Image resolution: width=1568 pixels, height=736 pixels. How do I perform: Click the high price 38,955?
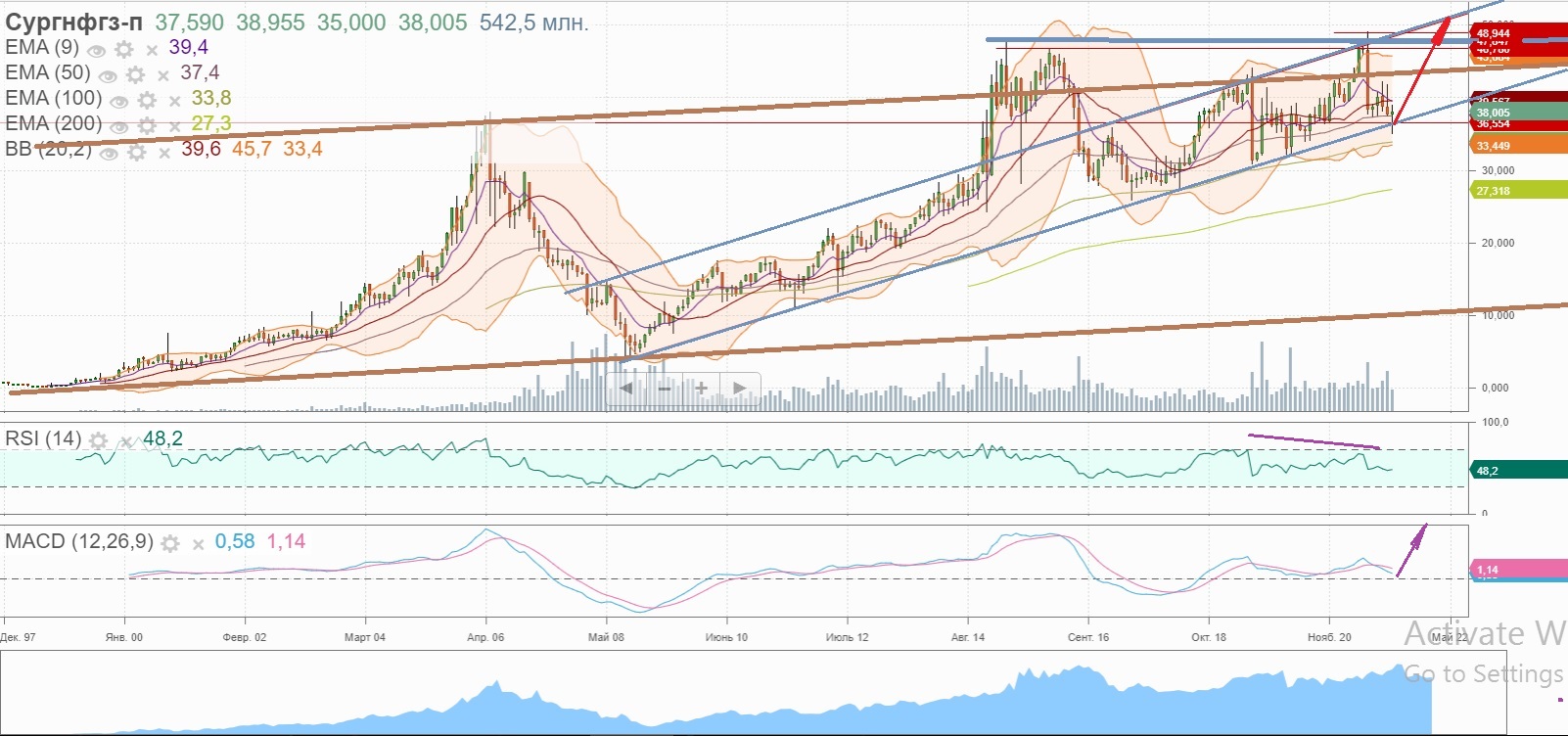point(271,23)
